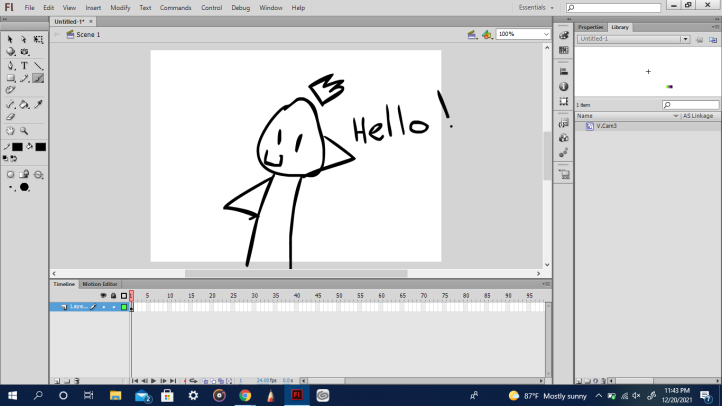Choose the Eraser tool
The width and height of the screenshot is (722, 406).
(11, 116)
